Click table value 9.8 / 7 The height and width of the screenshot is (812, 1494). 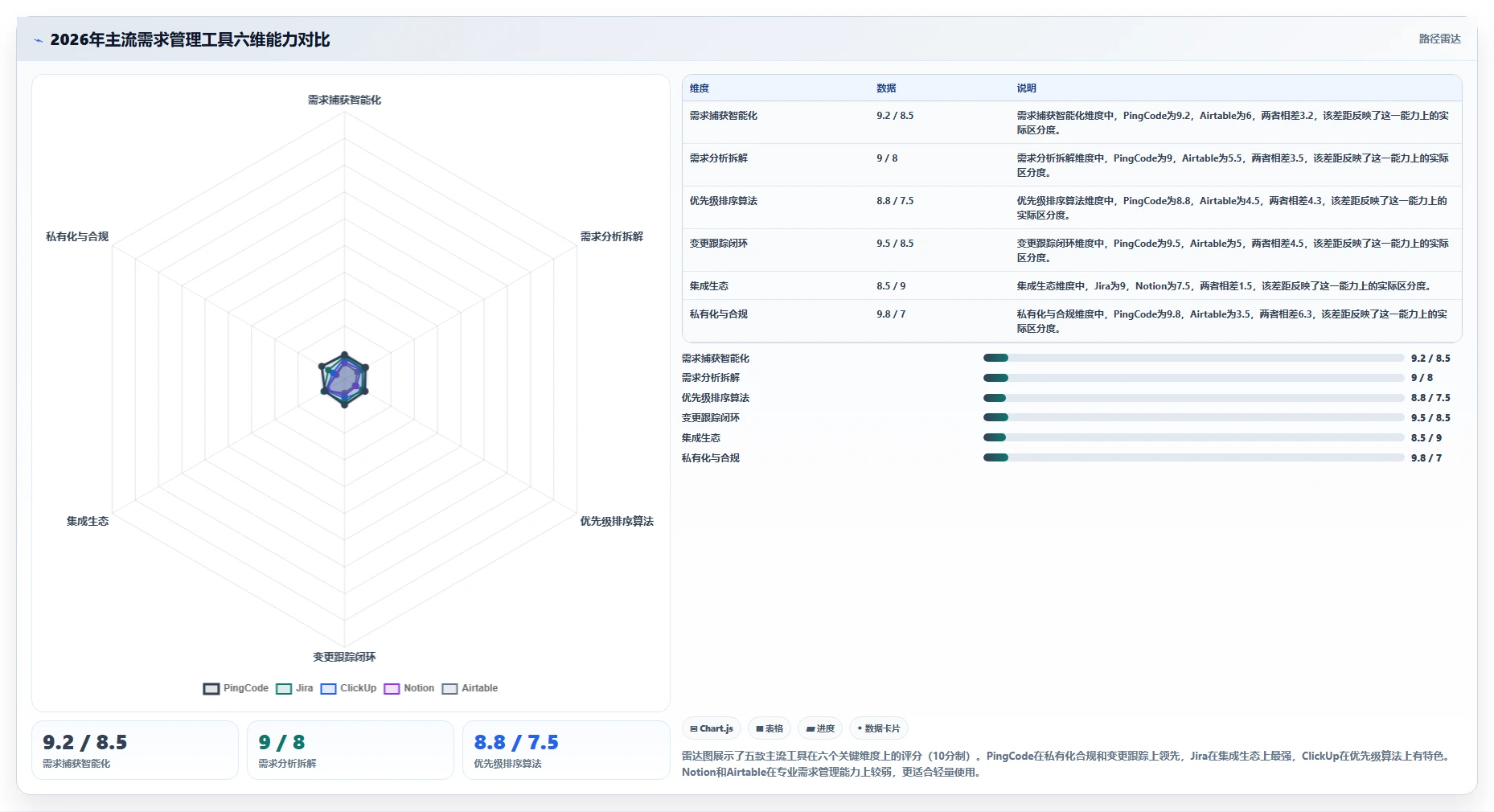coord(891,314)
